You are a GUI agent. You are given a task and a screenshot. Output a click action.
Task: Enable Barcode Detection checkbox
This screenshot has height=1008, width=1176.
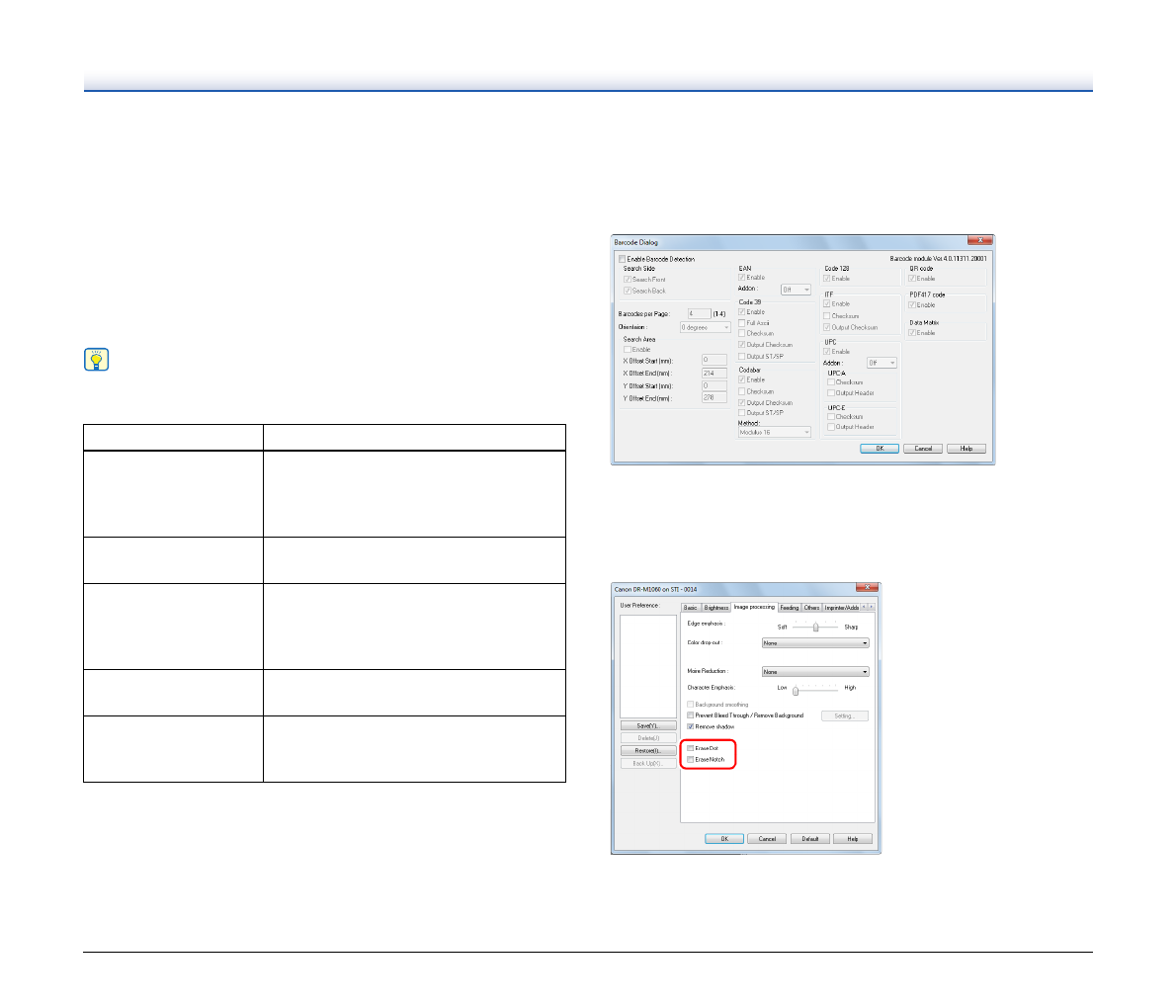click(623, 259)
